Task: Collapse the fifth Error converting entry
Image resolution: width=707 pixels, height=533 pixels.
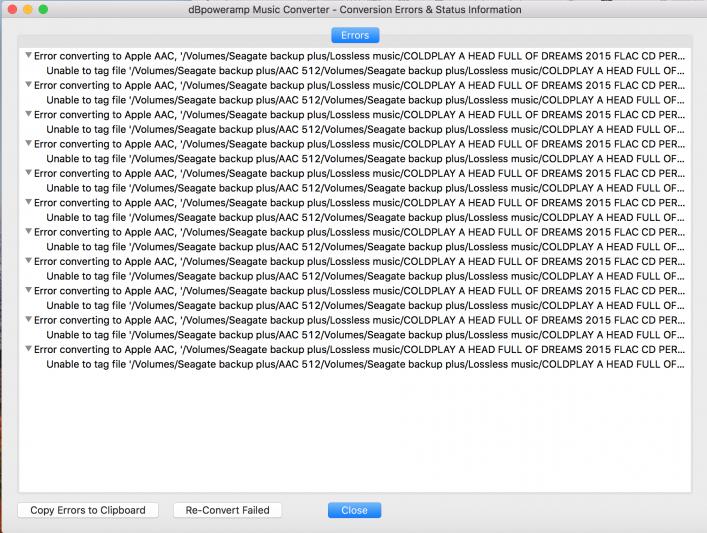Action: pos(28,173)
